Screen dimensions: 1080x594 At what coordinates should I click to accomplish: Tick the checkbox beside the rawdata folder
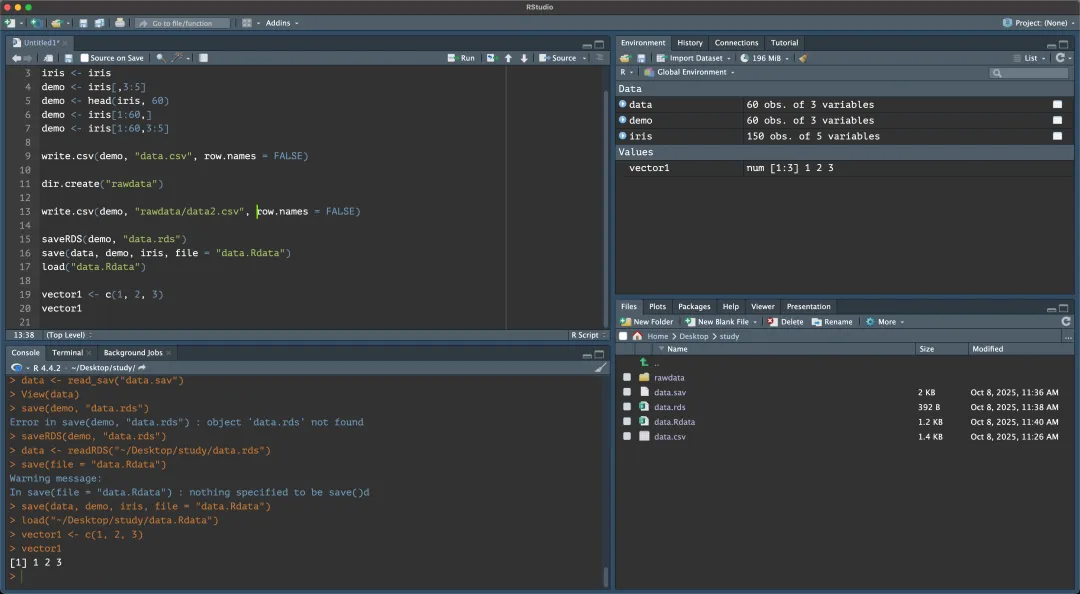[627, 377]
